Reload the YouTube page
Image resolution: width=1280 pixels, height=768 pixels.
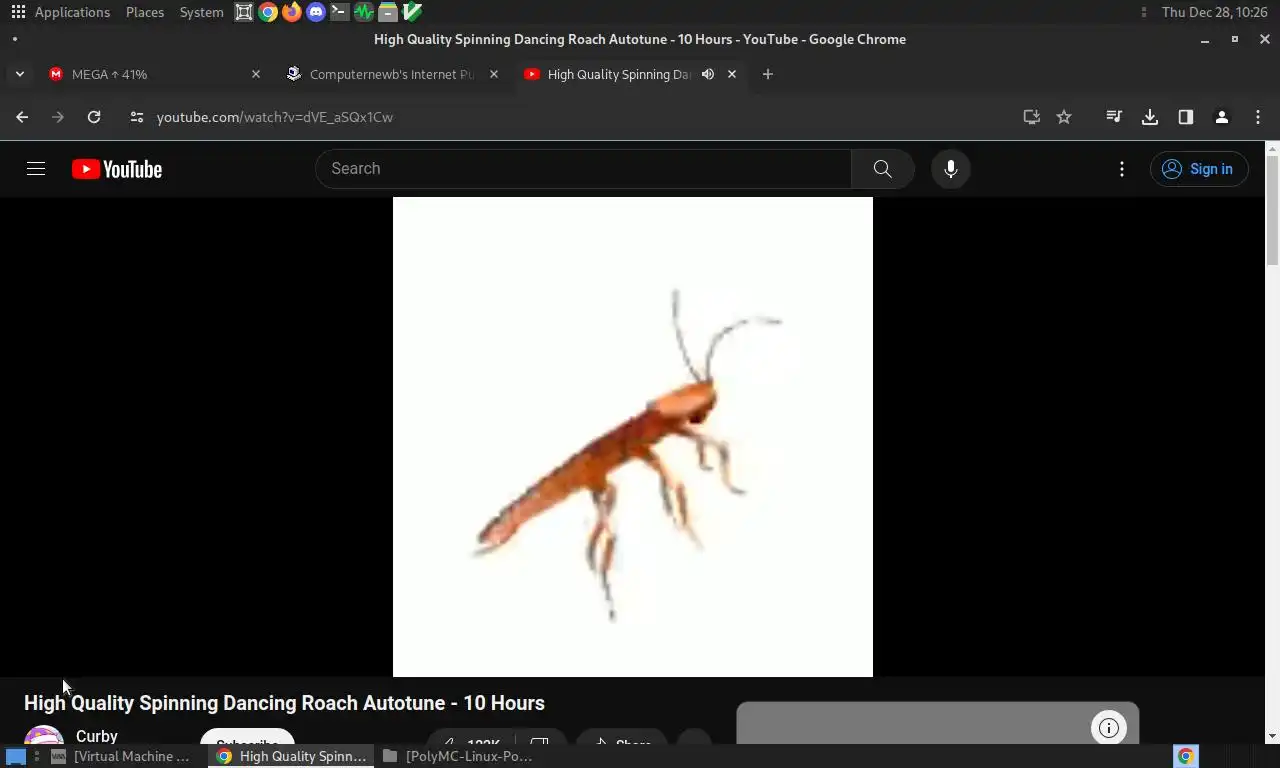[94, 117]
